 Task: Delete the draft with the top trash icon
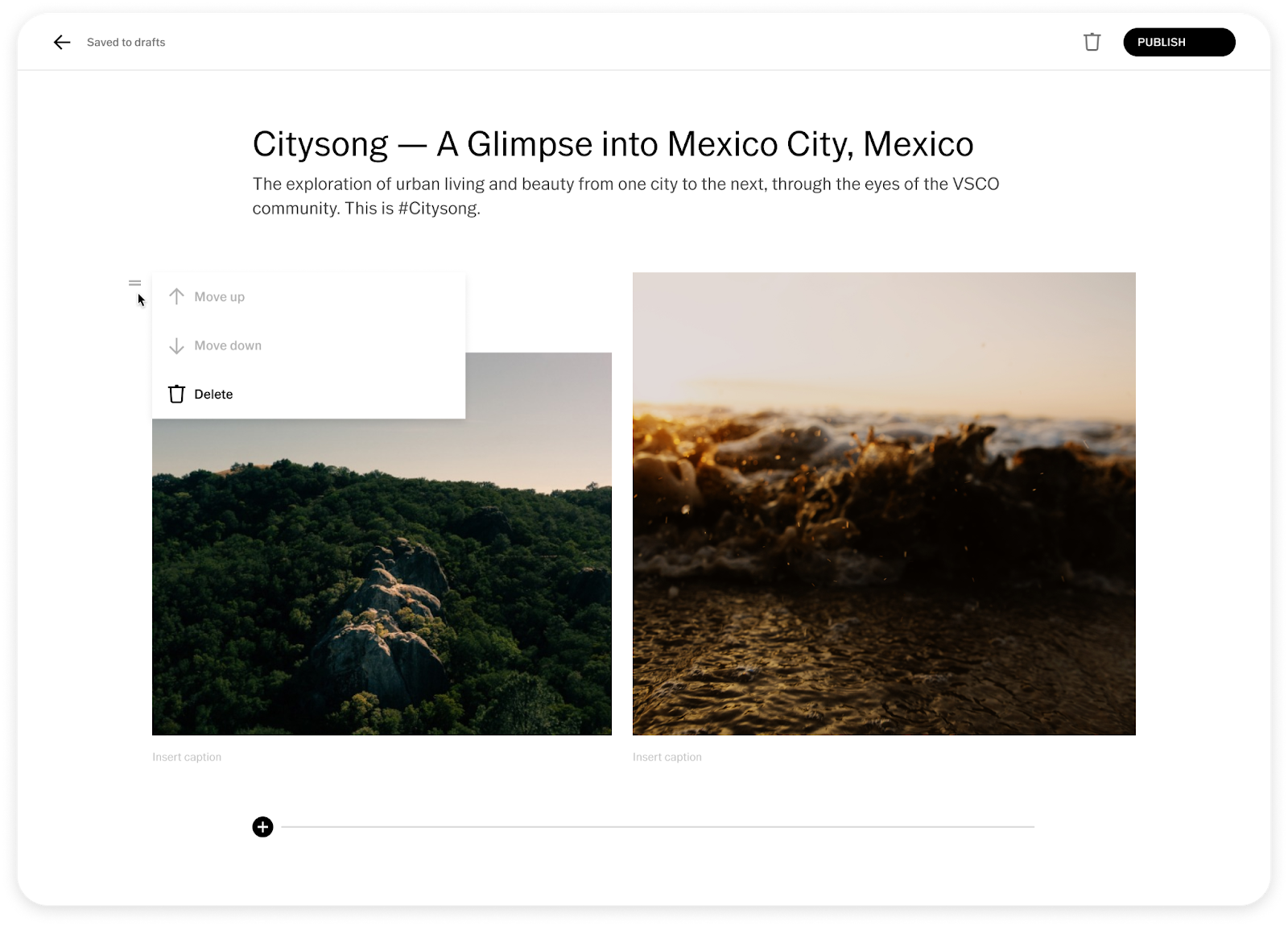click(1092, 42)
